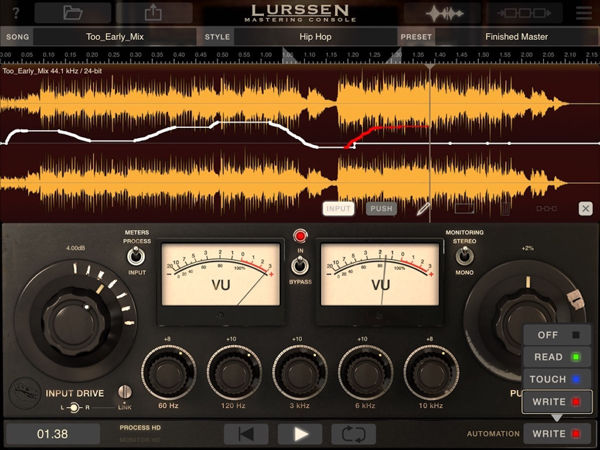Screen dimensions: 600x450
Task: Toggle the Meters Process/Input switch
Action: pyautogui.click(x=135, y=256)
